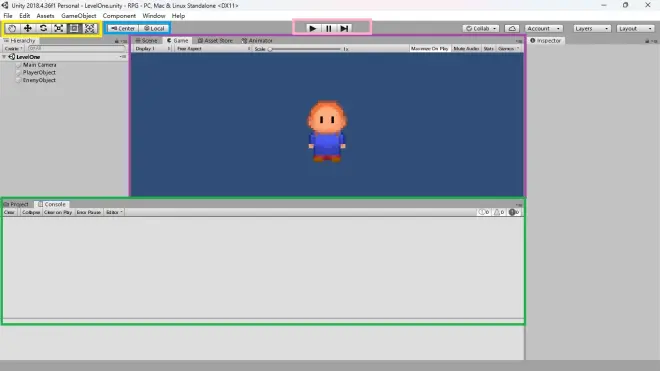Lock the Hierarchy panel
Screen dimensions: 660x371
[x=117, y=41]
